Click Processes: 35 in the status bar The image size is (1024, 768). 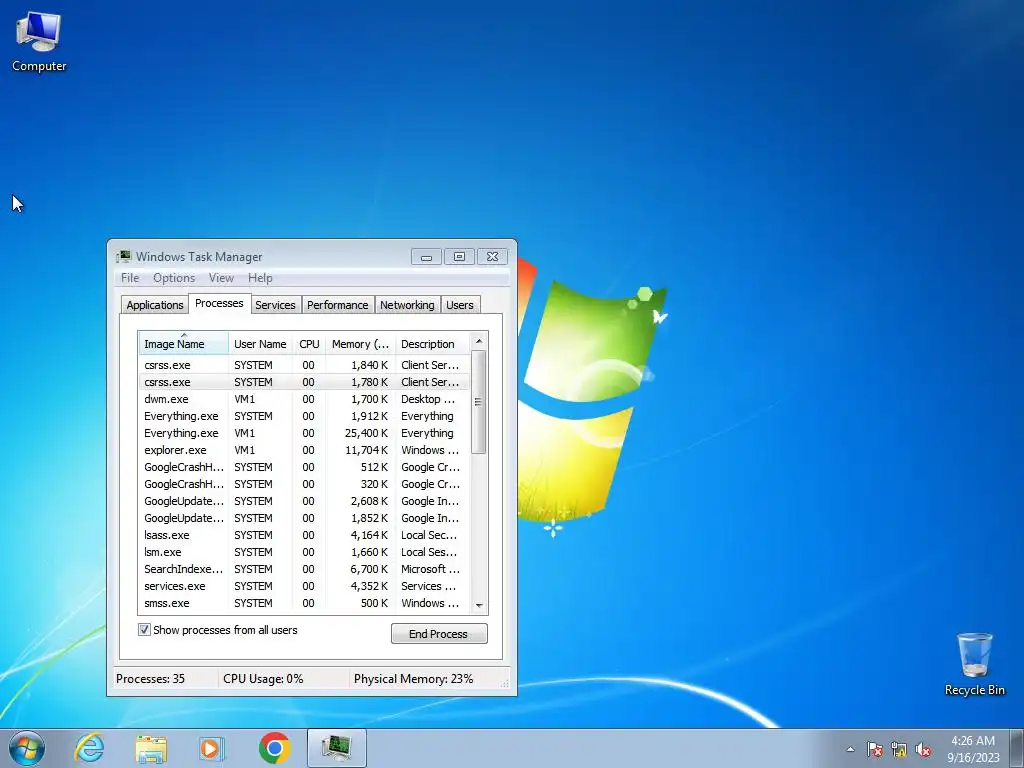[151, 679]
